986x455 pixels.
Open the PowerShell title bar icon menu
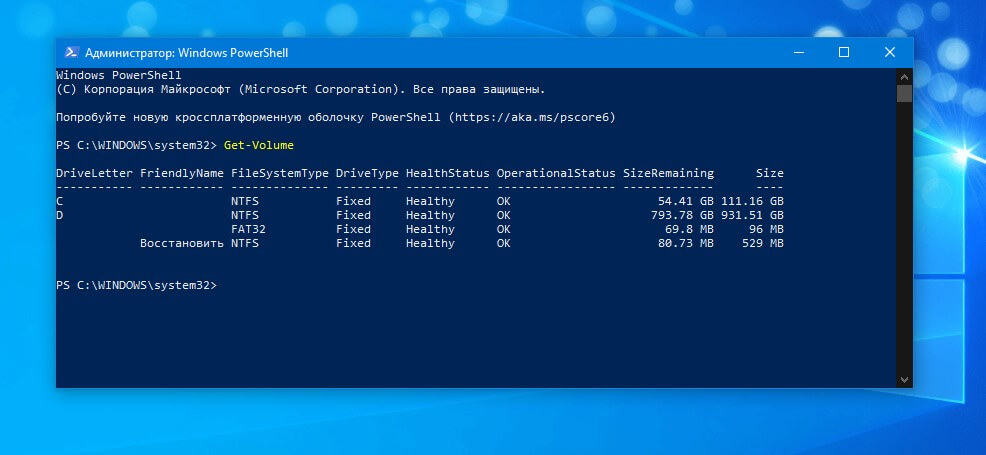pyautogui.click(x=72, y=53)
